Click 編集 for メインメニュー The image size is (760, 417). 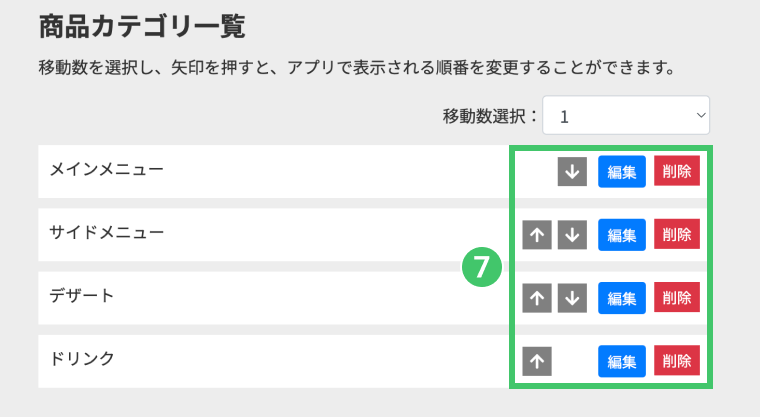pyautogui.click(x=622, y=172)
